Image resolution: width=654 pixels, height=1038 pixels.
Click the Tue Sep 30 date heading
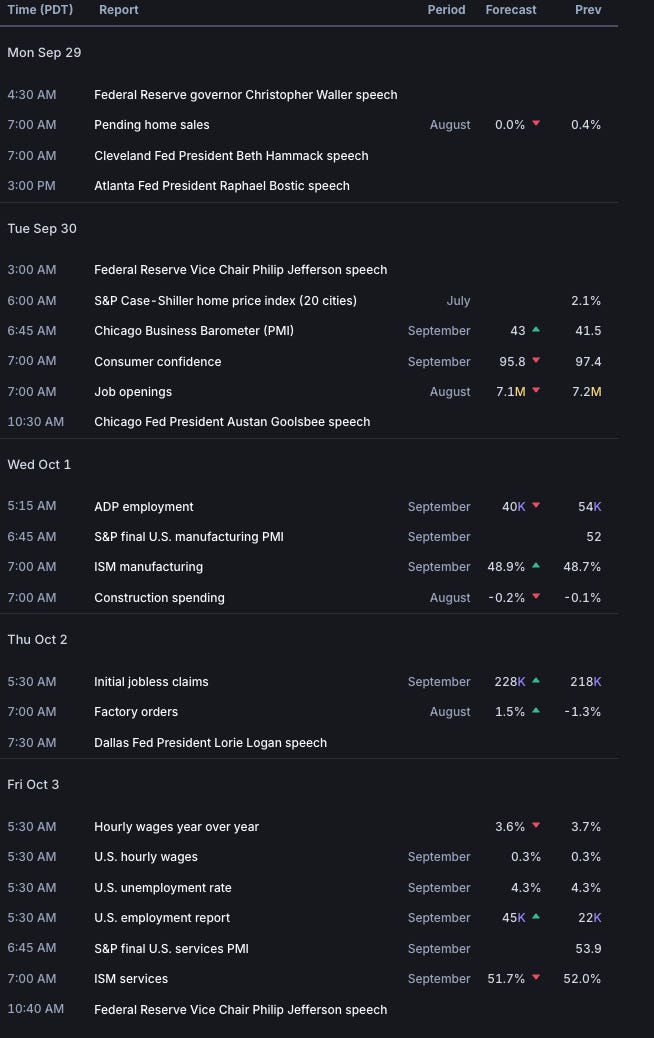coord(42,229)
